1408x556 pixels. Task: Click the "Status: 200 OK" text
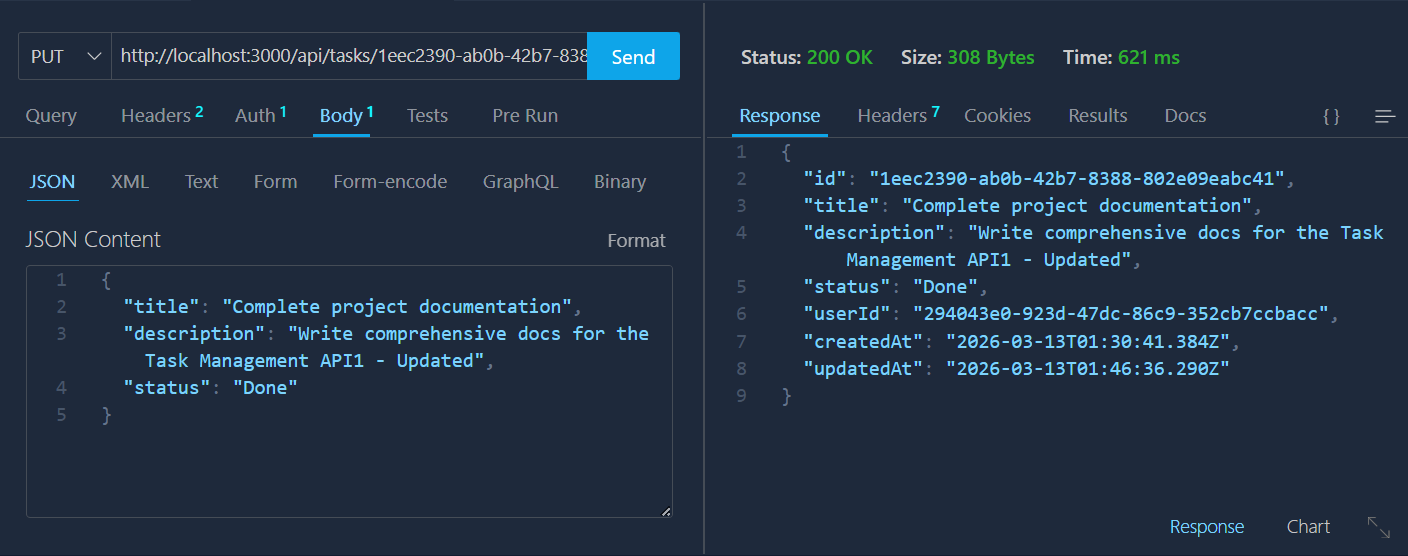807,58
